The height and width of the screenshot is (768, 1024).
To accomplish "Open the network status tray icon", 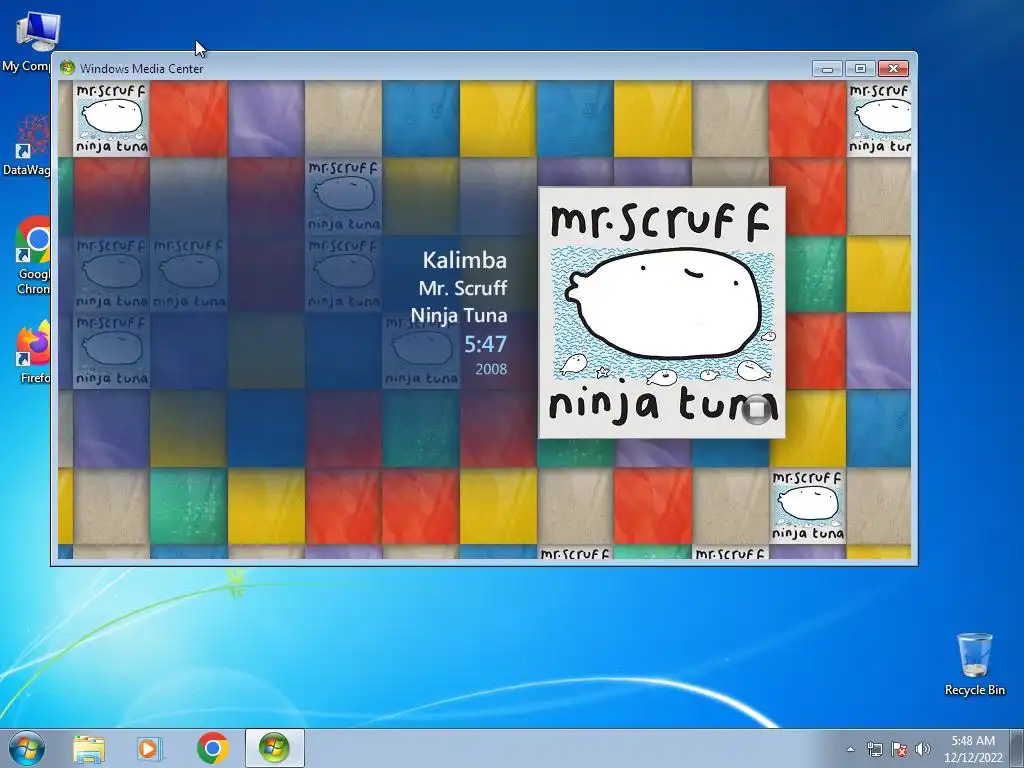I will (x=874, y=749).
